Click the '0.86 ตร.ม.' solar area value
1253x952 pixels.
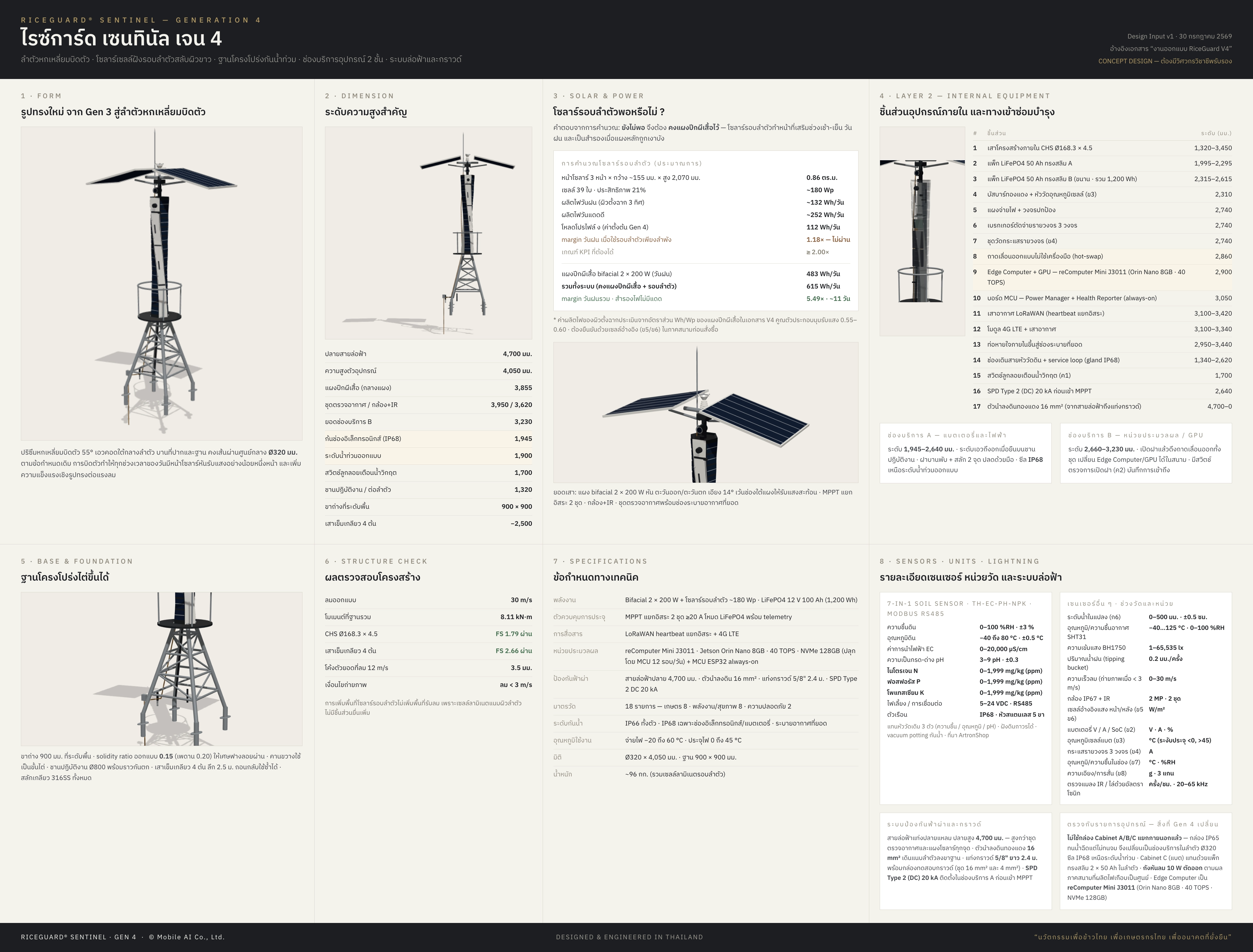point(822,178)
